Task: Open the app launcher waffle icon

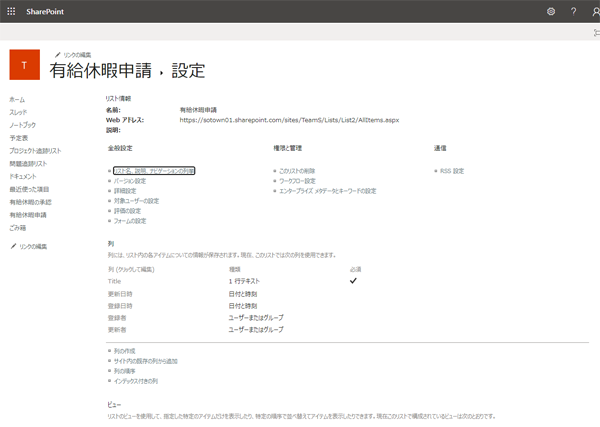Action: [11, 11]
